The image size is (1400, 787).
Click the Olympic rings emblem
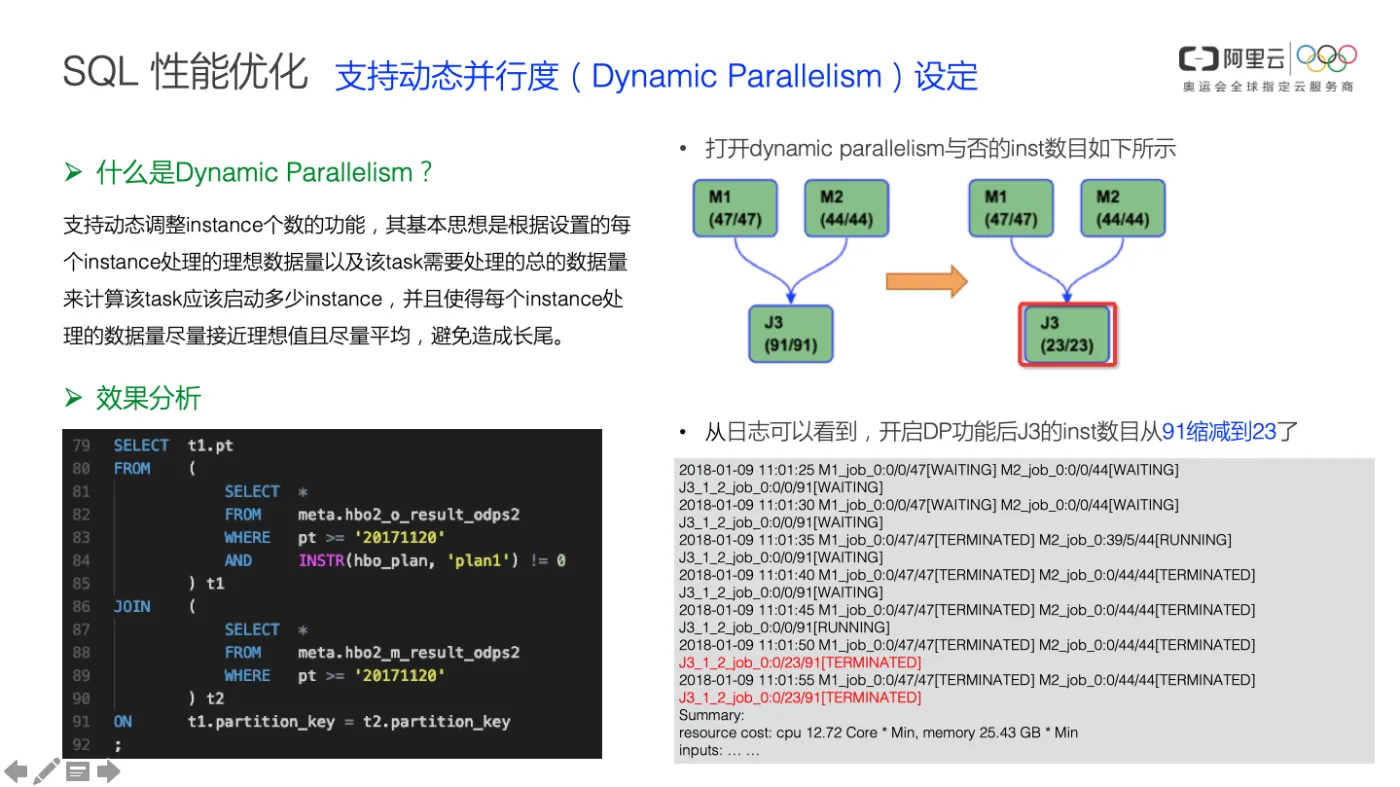tap(1326, 59)
